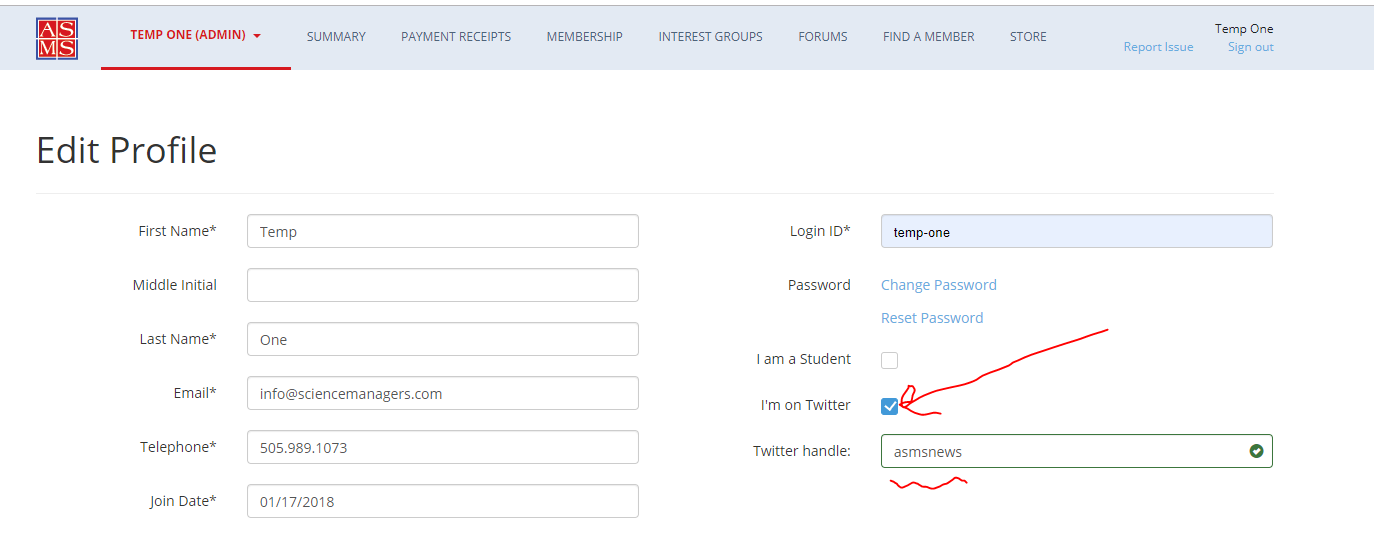Click the Sign out link
Viewport: 1374px width, 545px height.
(x=1251, y=47)
